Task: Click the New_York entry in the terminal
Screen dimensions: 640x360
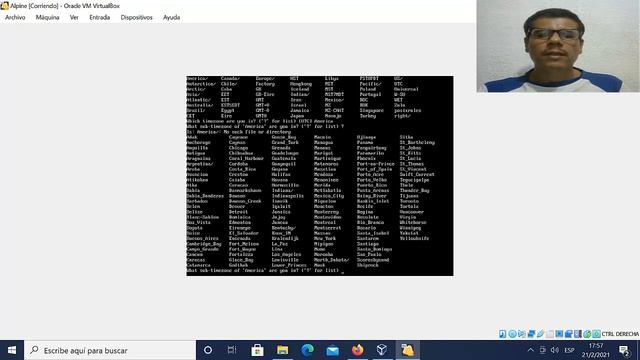Action: coord(325,238)
